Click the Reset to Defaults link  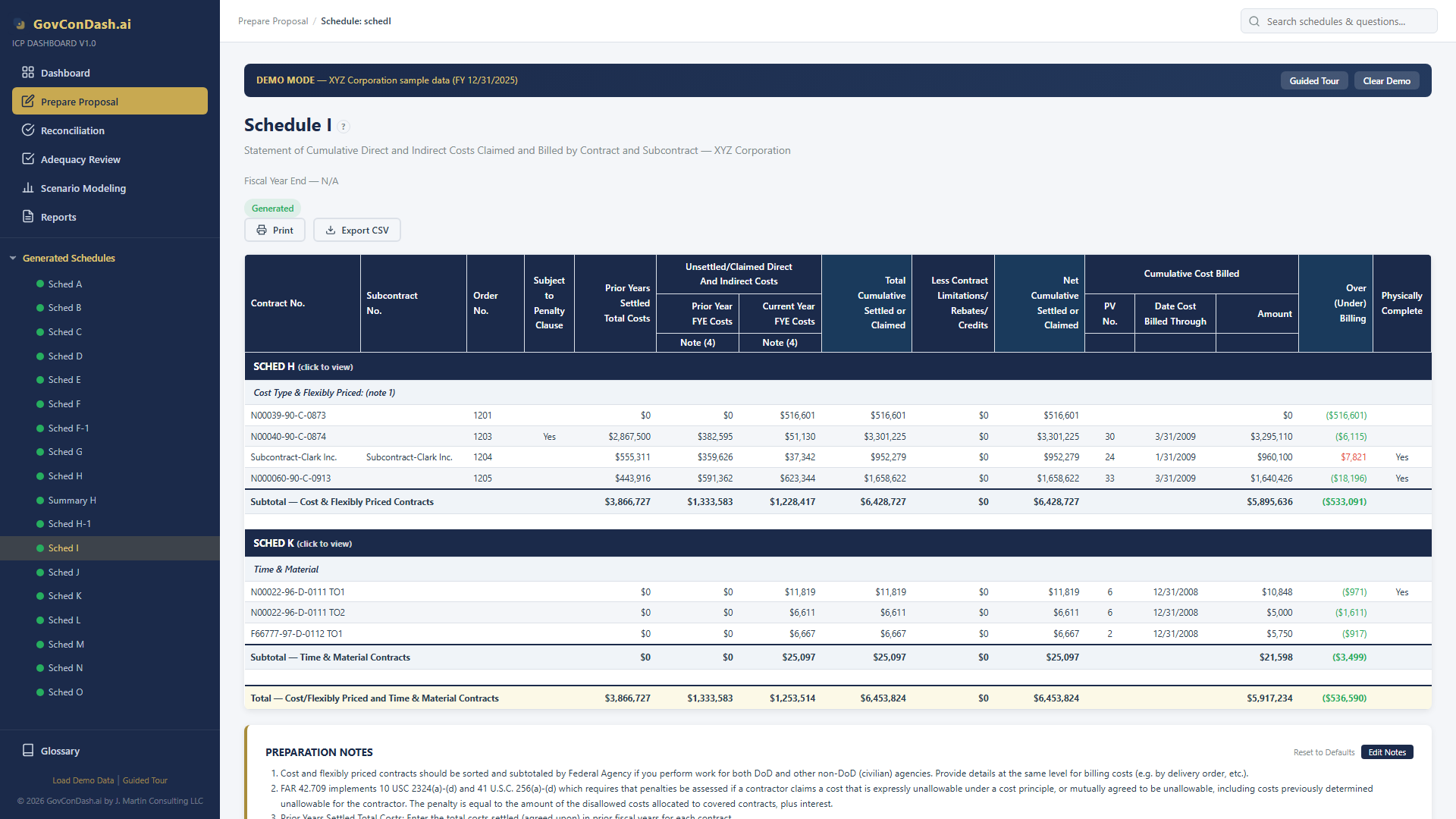point(1323,752)
